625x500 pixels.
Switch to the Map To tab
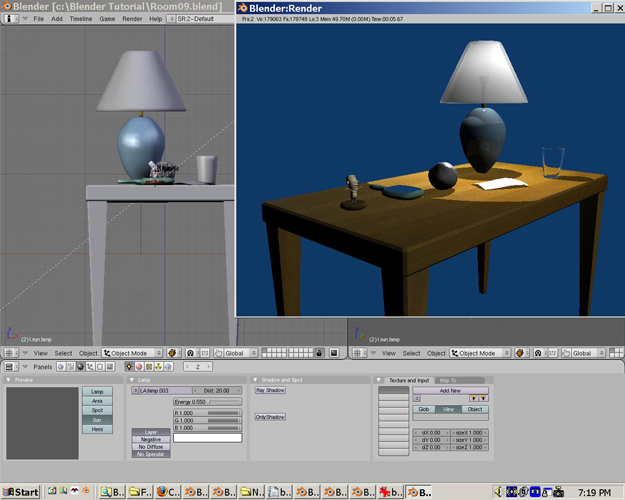point(449,380)
